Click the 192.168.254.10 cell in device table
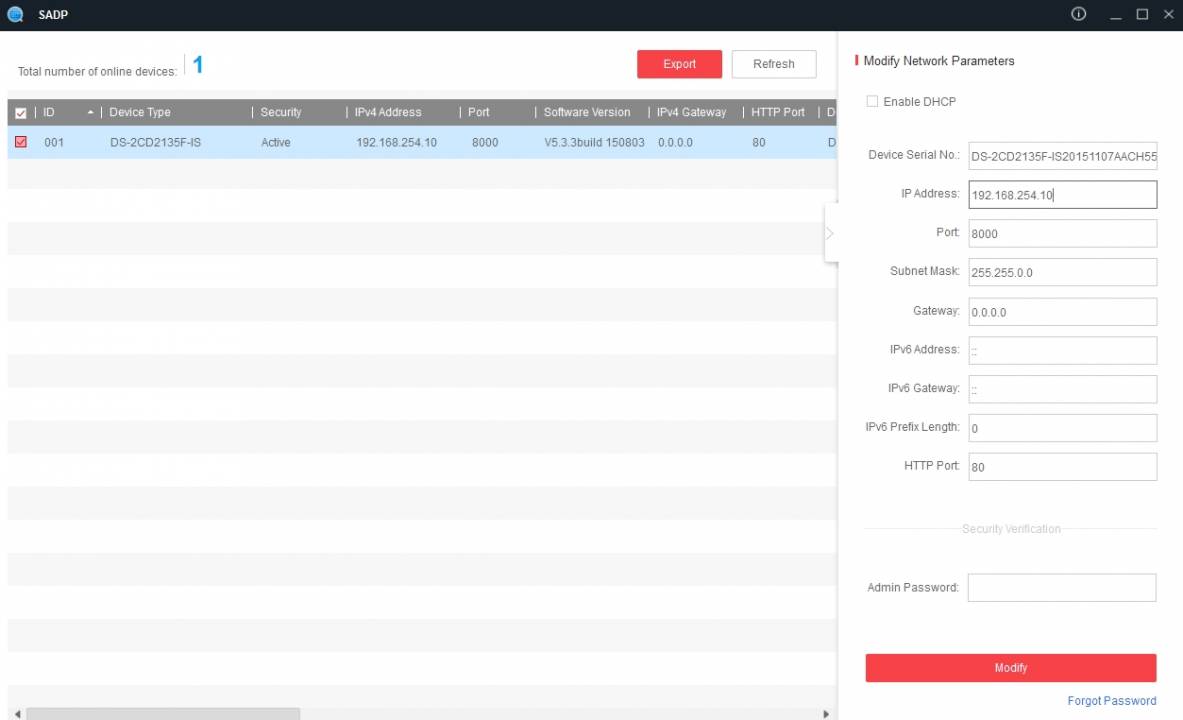1183x720 pixels. [x=396, y=142]
